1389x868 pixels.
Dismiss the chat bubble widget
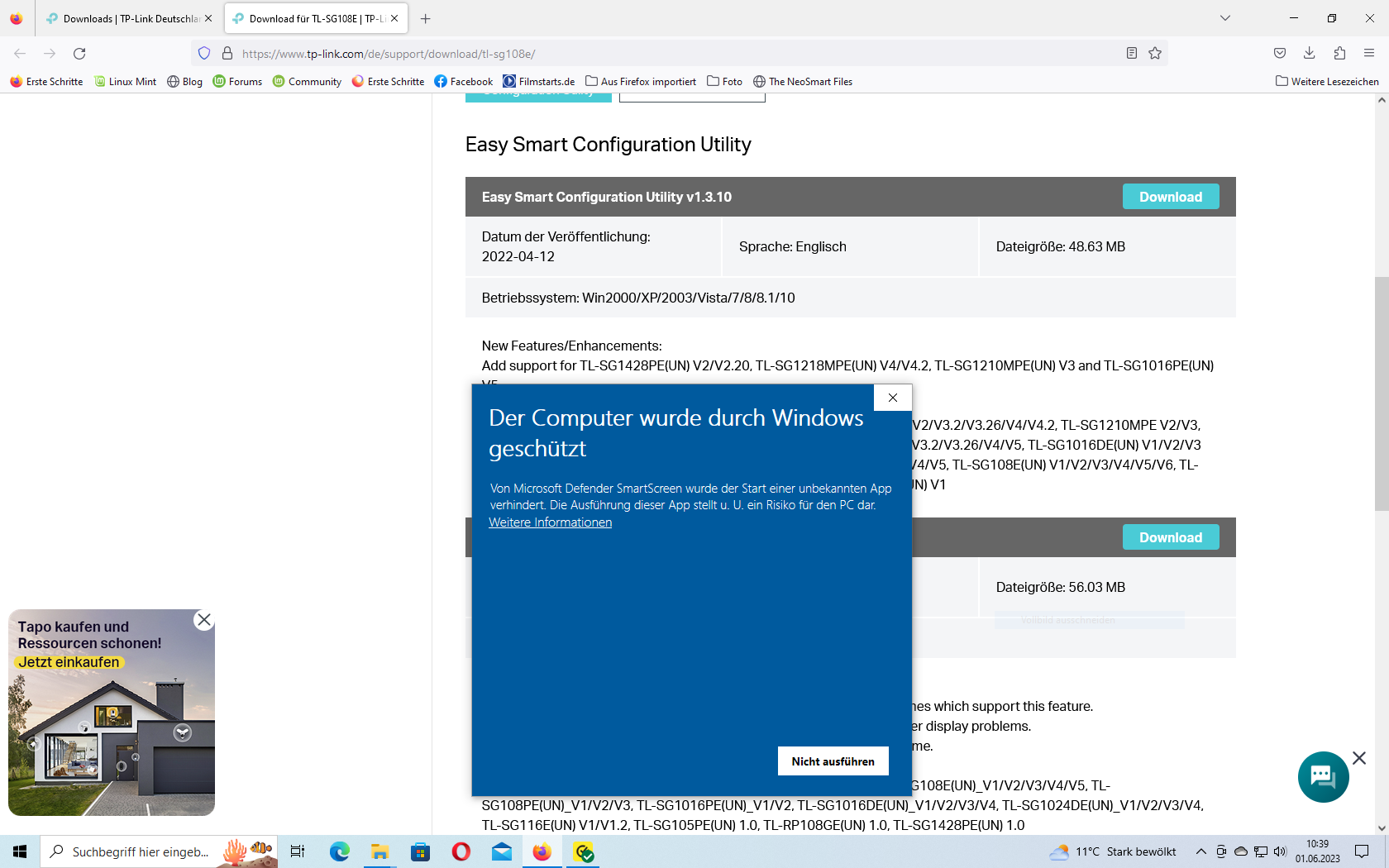click(x=1359, y=758)
